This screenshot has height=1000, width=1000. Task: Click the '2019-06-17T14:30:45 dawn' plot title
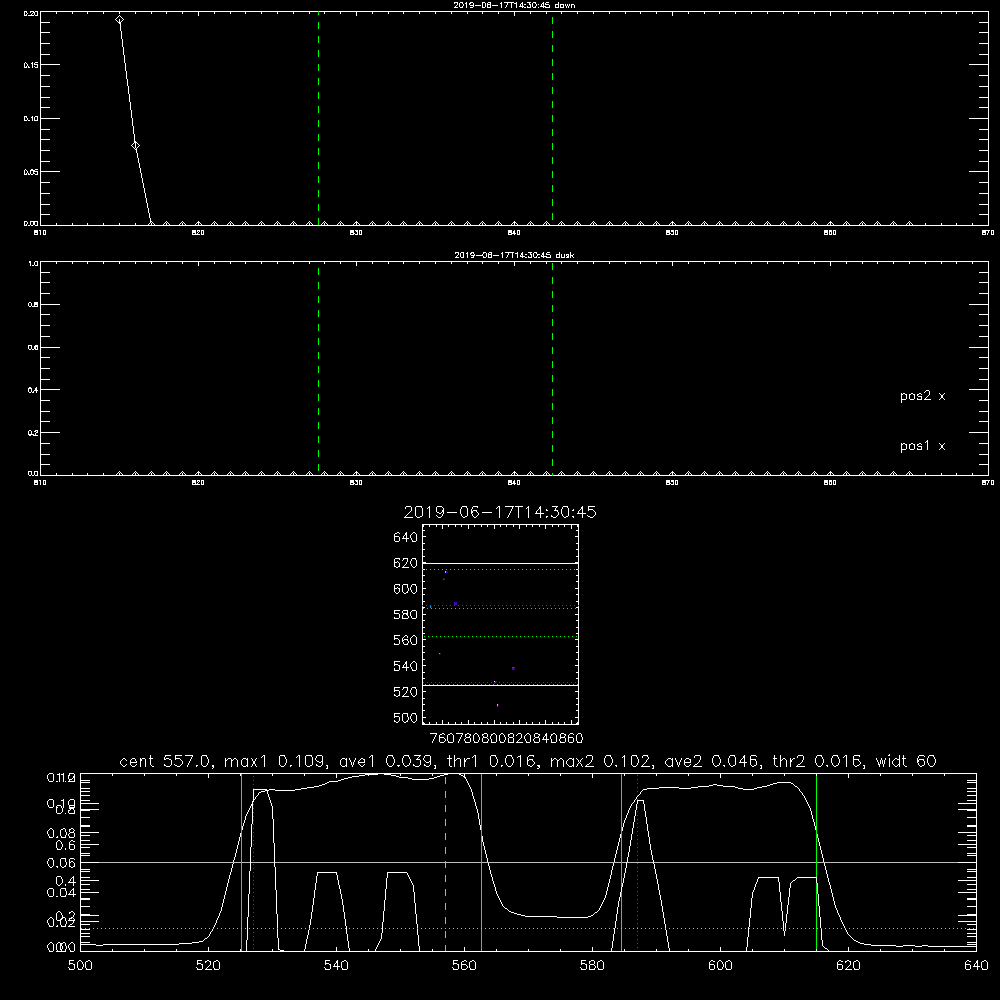tap(514, 5)
